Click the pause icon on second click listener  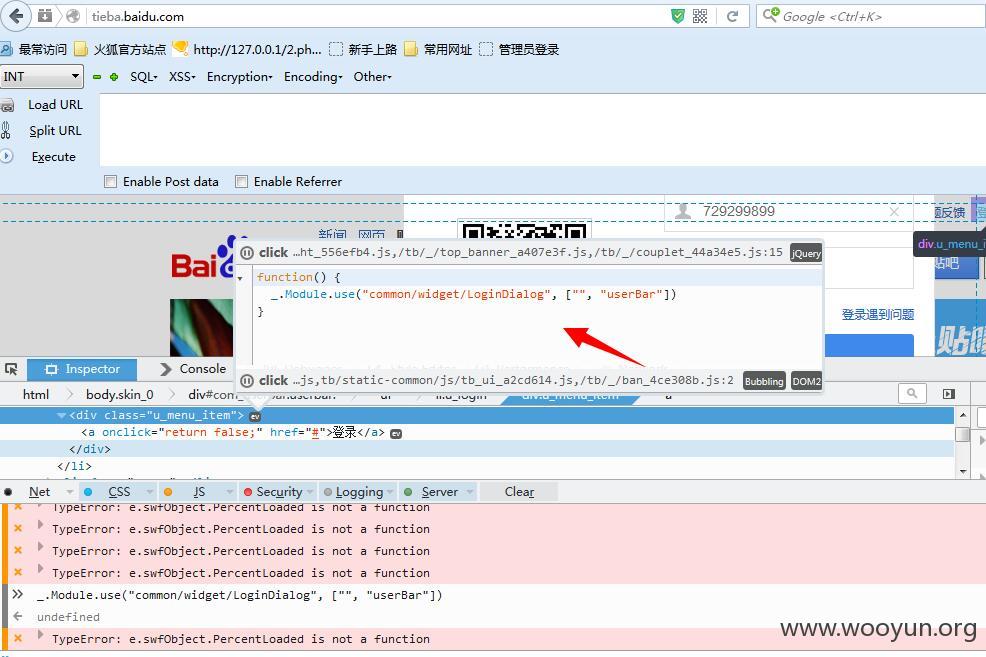coord(247,380)
